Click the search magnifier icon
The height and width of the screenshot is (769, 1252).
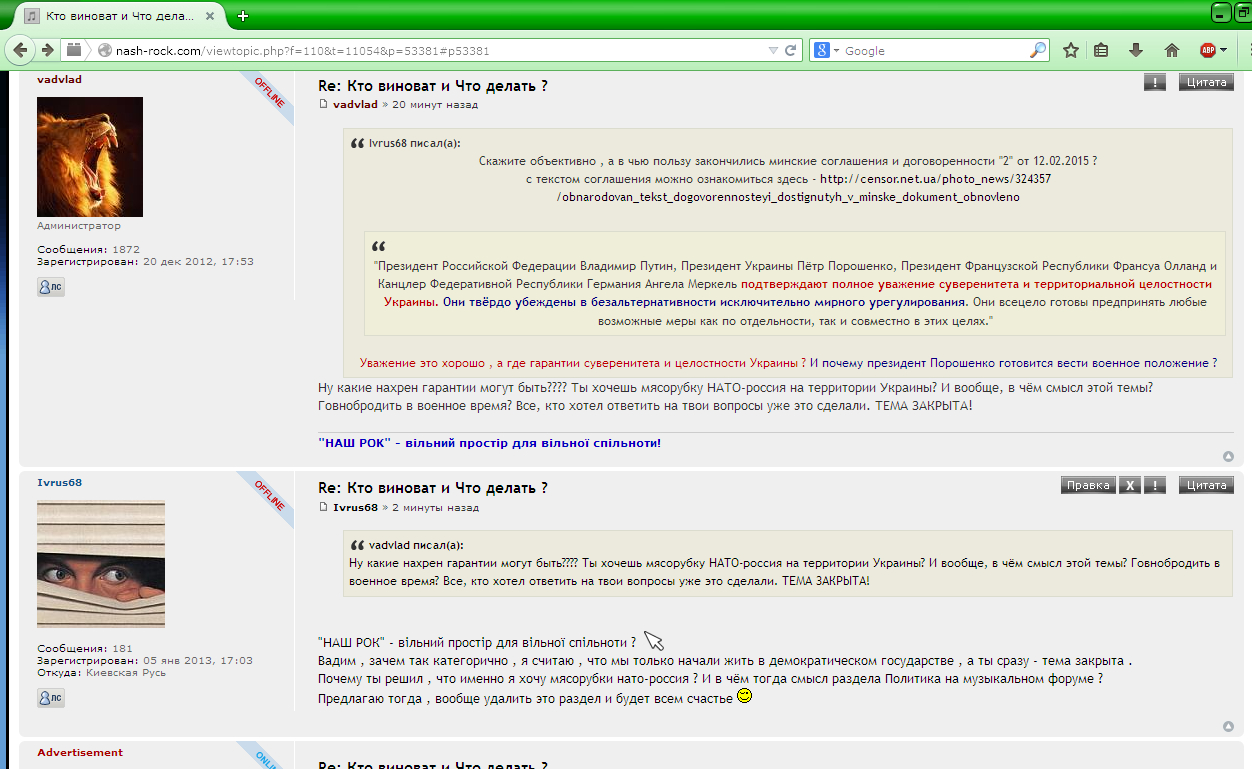1039,50
